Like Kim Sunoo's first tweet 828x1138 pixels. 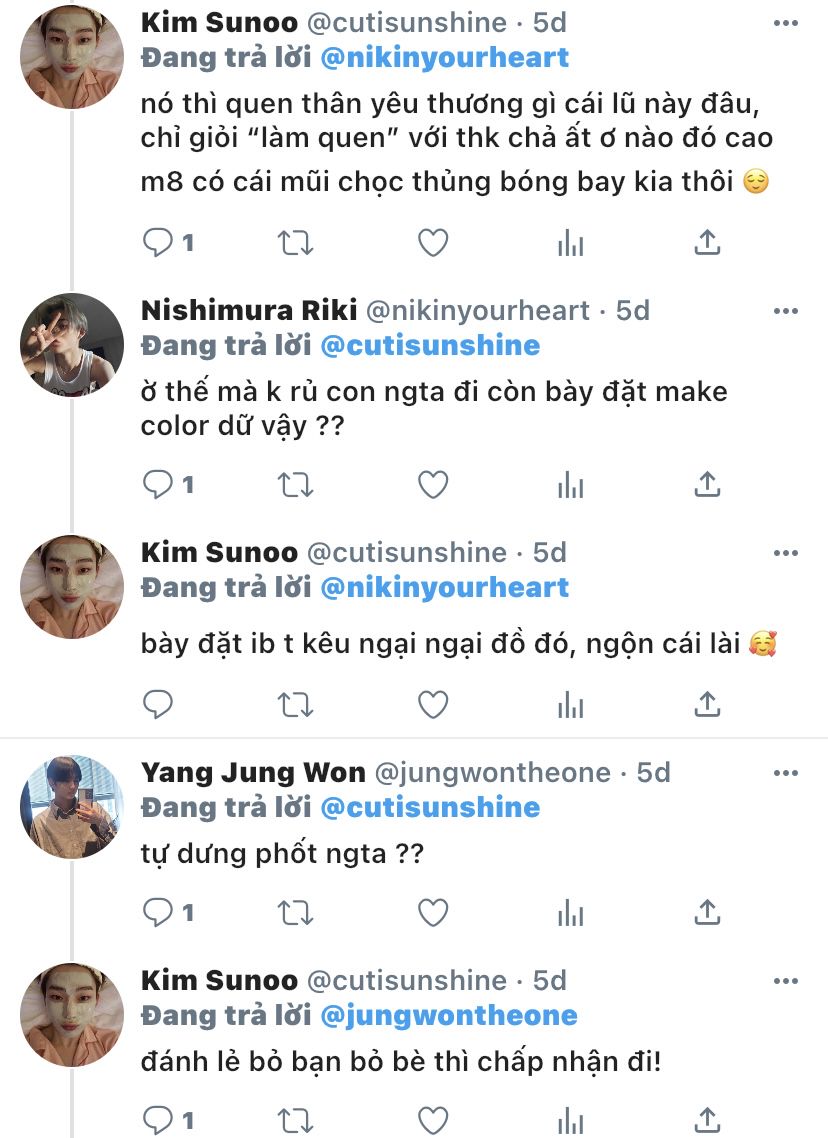point(432,242)
